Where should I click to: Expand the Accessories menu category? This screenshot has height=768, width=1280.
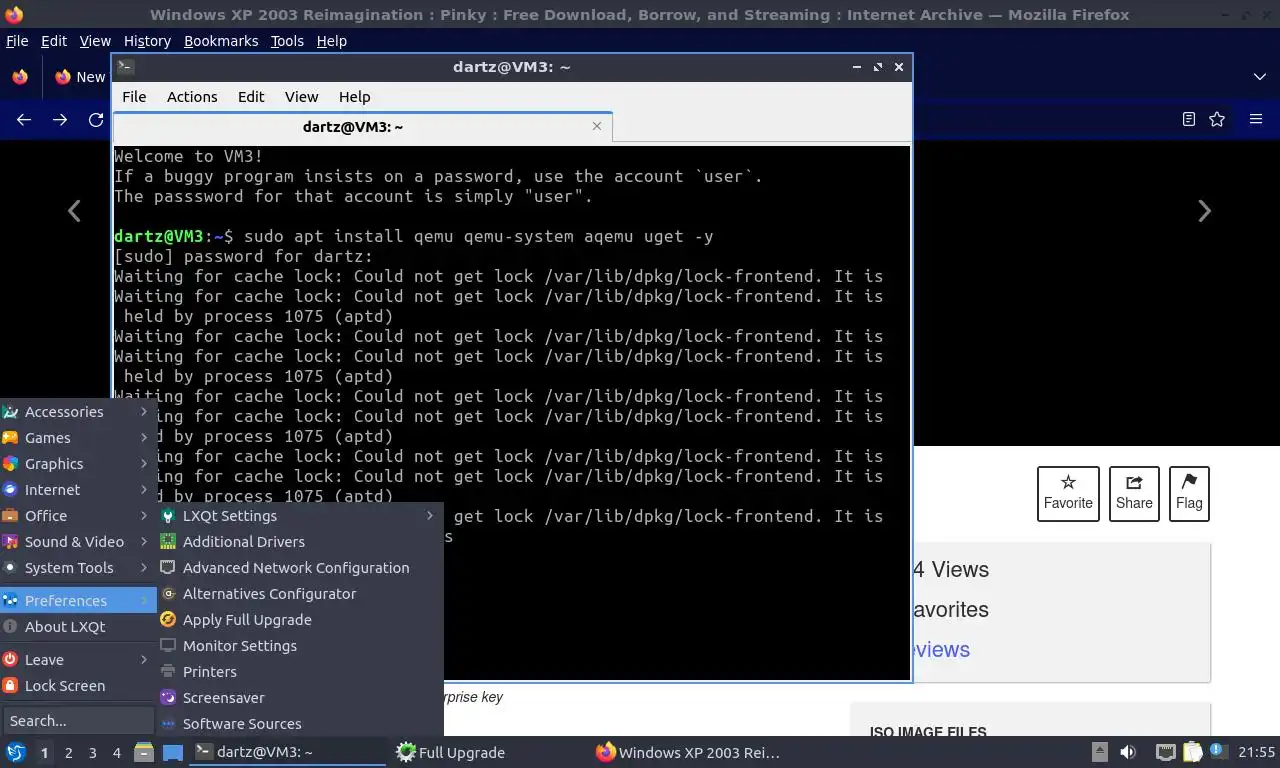(x=78, y=412)
